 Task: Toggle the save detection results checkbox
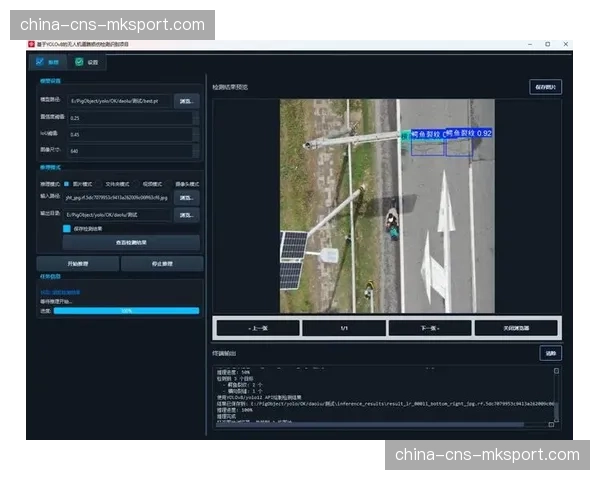pos(67,228)
